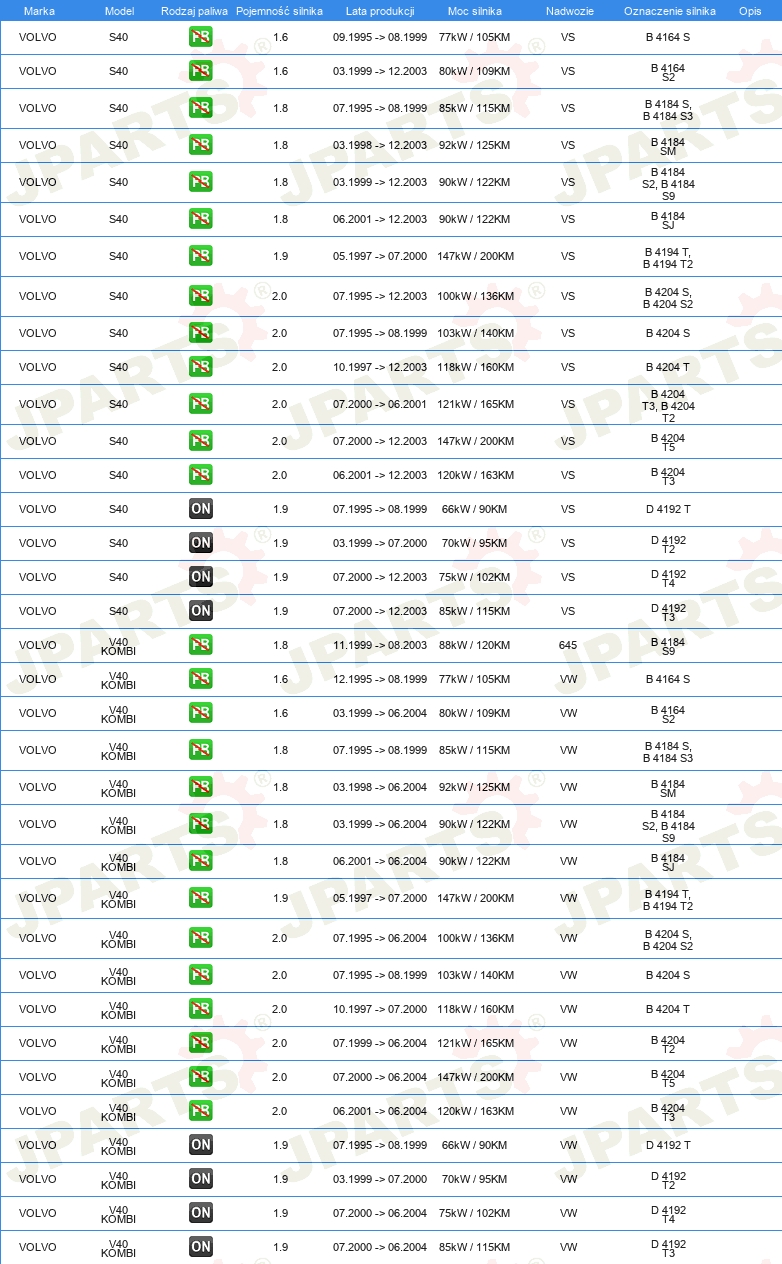
Task: Click PB icon in V40 Kombi 77kW/105KM row
Action: [x=201, y=679]
